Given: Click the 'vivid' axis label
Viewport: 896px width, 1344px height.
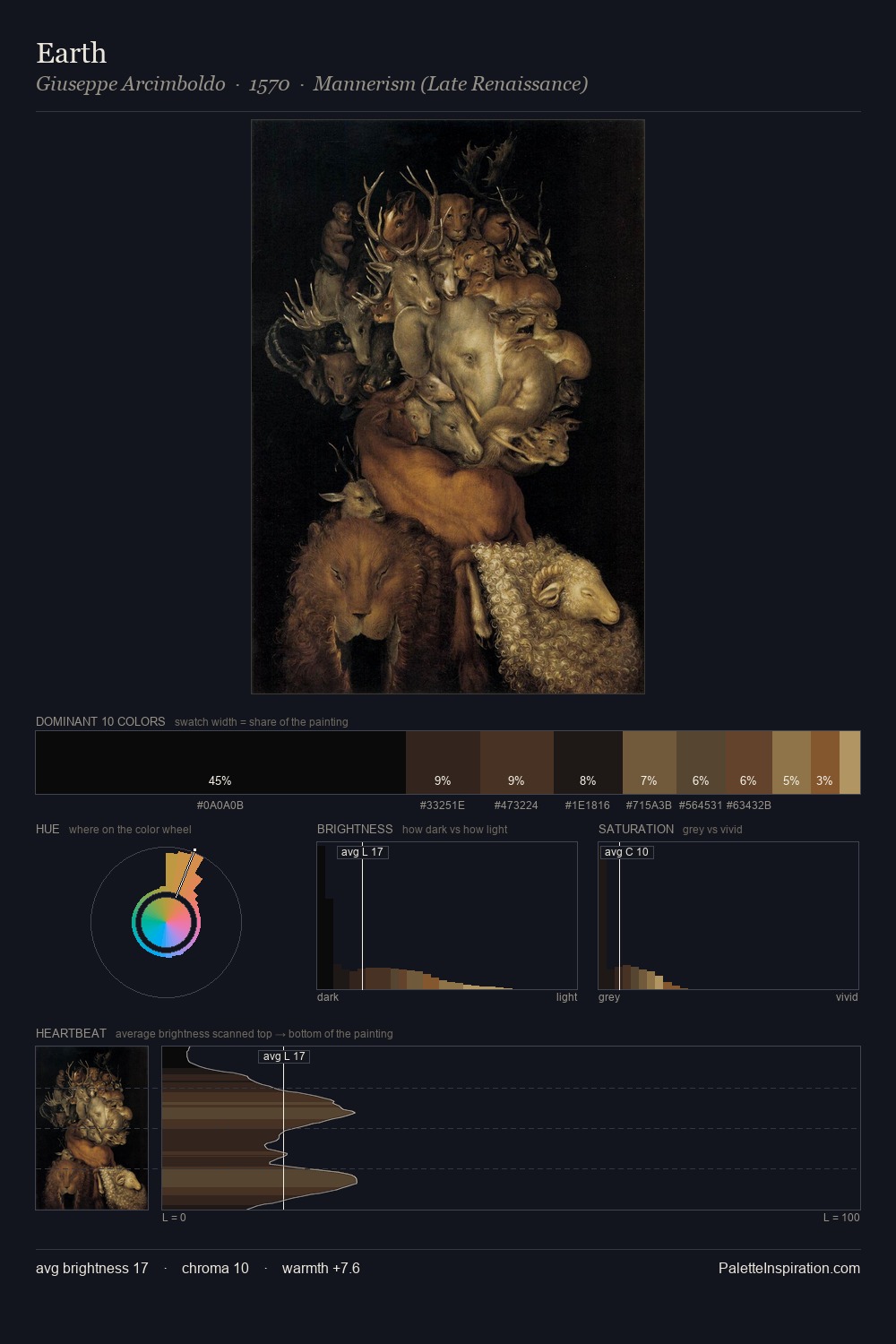Looking at the screenshot, I should [847, 997].
